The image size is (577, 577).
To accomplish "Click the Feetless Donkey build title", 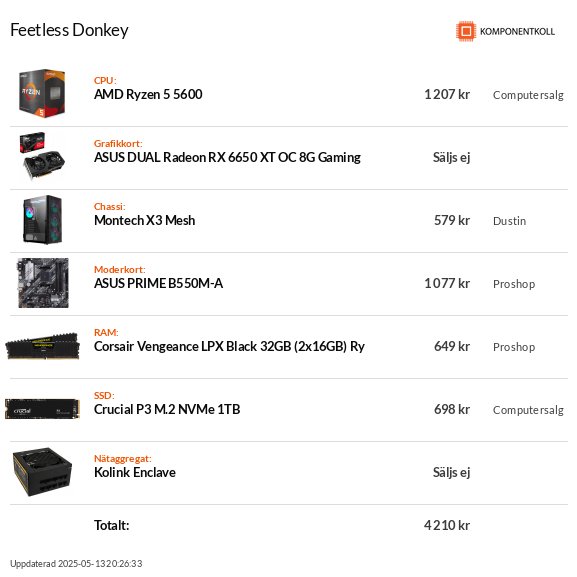I will coord(69,30).
